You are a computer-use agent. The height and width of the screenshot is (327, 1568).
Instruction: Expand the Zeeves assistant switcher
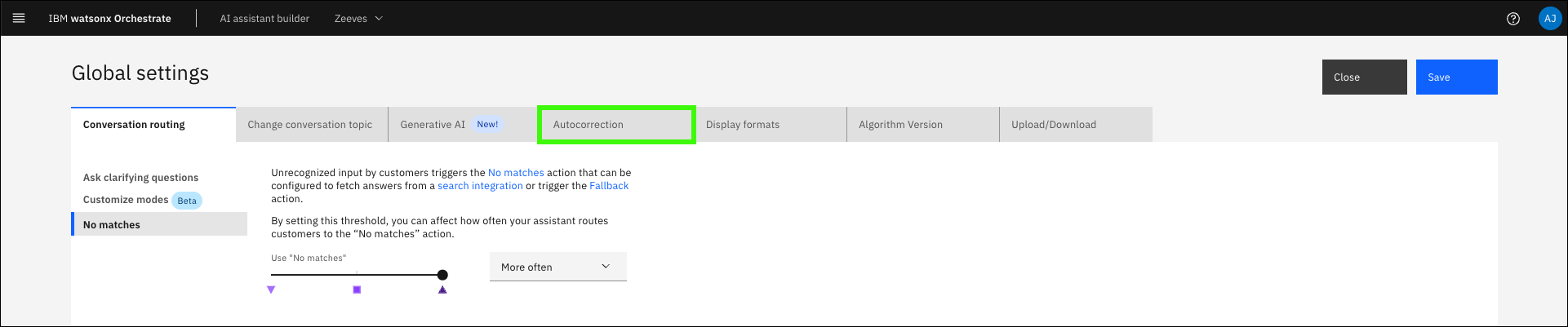click(x=358, y=19)
